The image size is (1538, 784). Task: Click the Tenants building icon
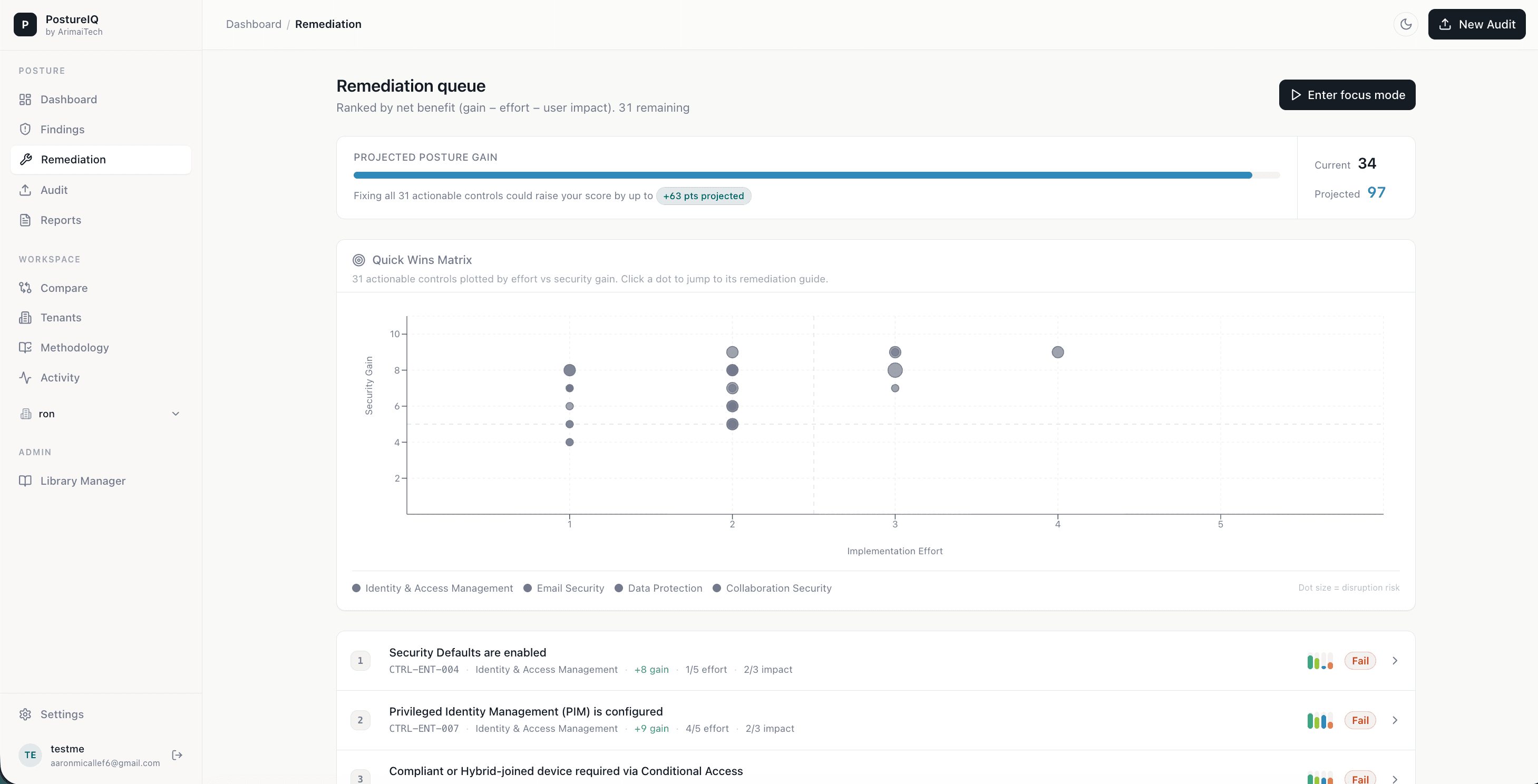tap(25, 317)
